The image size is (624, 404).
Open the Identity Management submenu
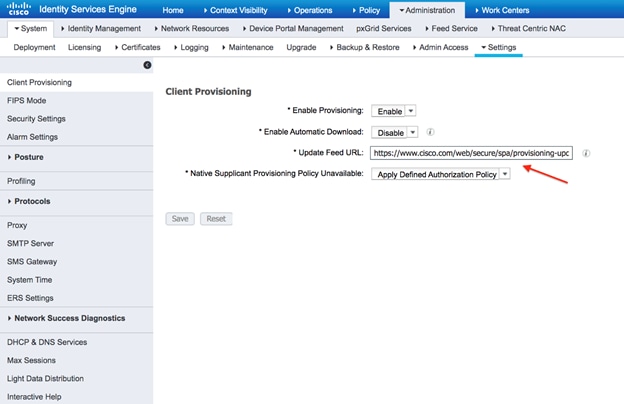point(101,29)
